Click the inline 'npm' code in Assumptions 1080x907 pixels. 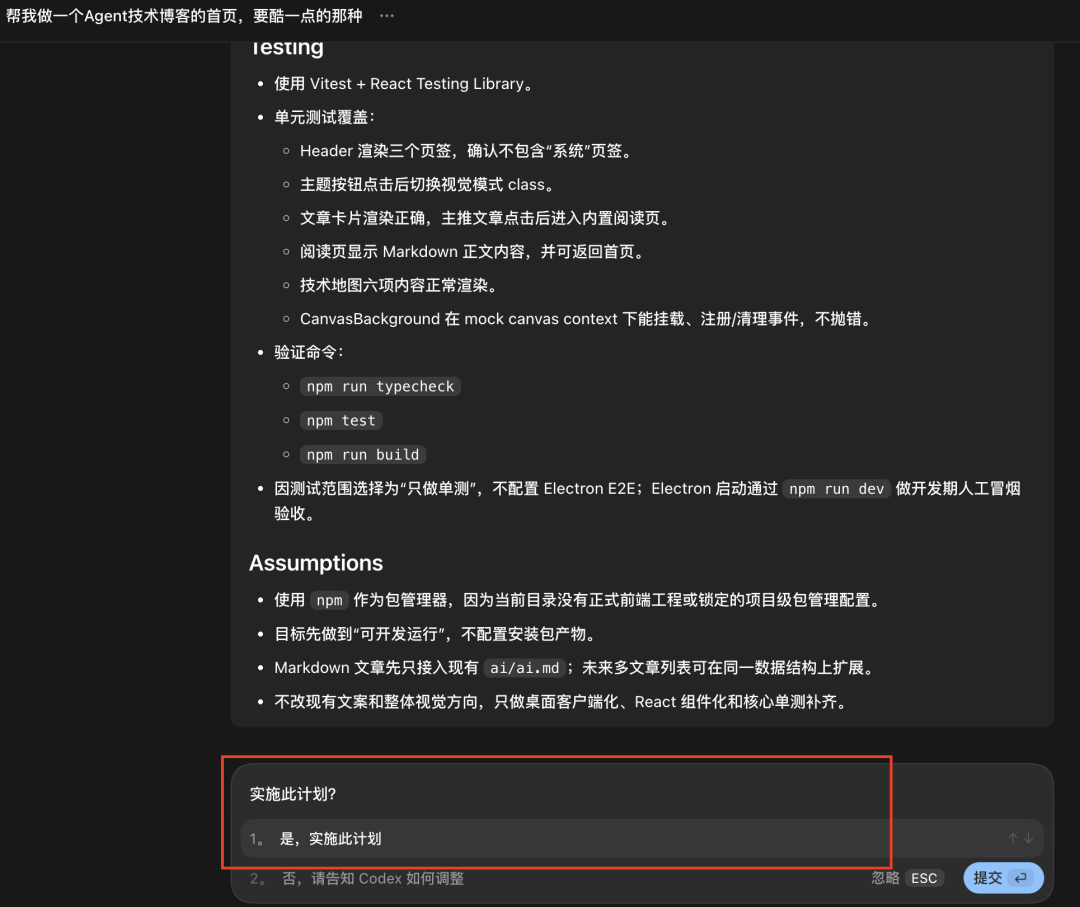(x=329, y=601)
